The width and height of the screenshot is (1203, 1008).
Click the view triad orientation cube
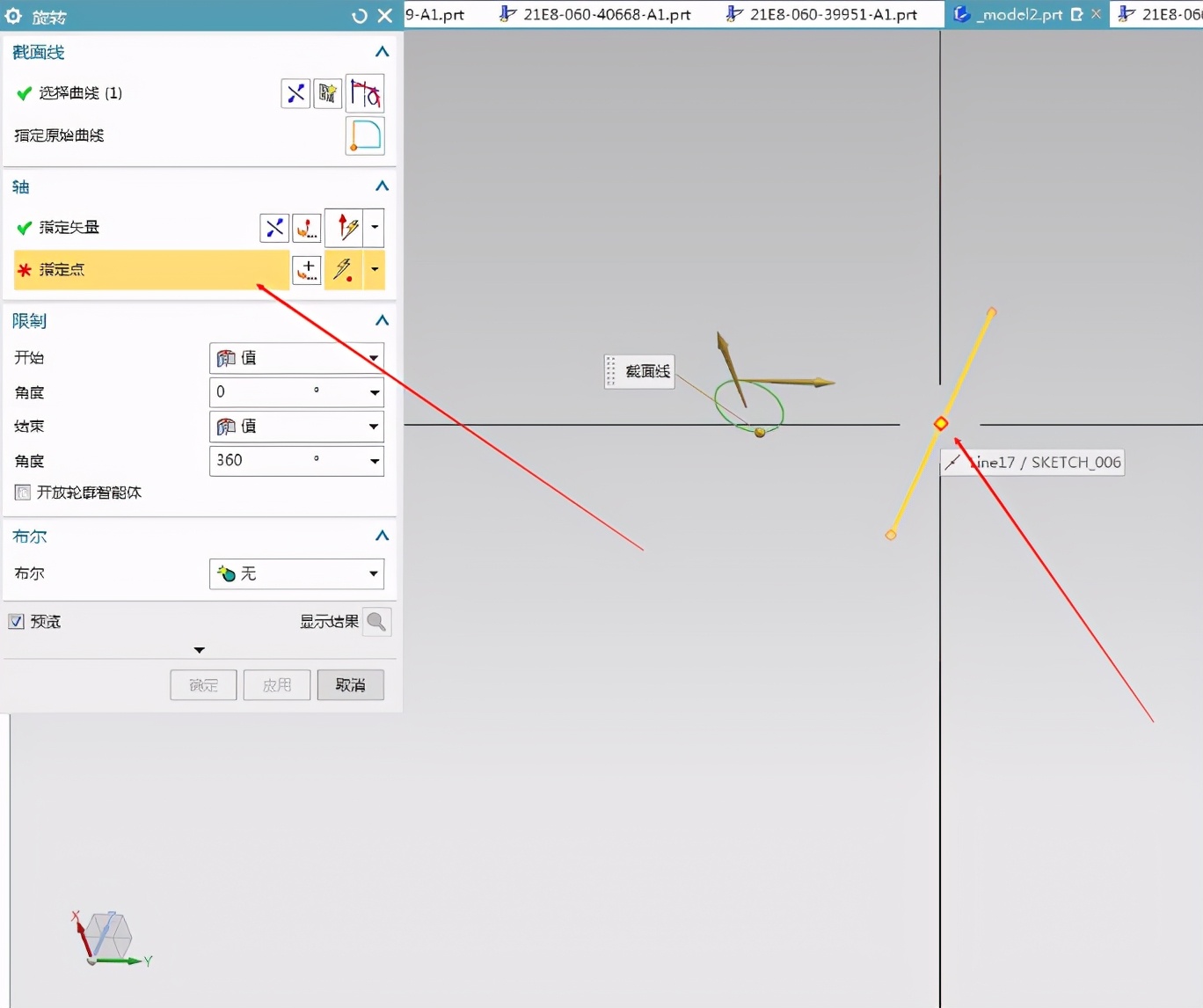tap(108, 936)
